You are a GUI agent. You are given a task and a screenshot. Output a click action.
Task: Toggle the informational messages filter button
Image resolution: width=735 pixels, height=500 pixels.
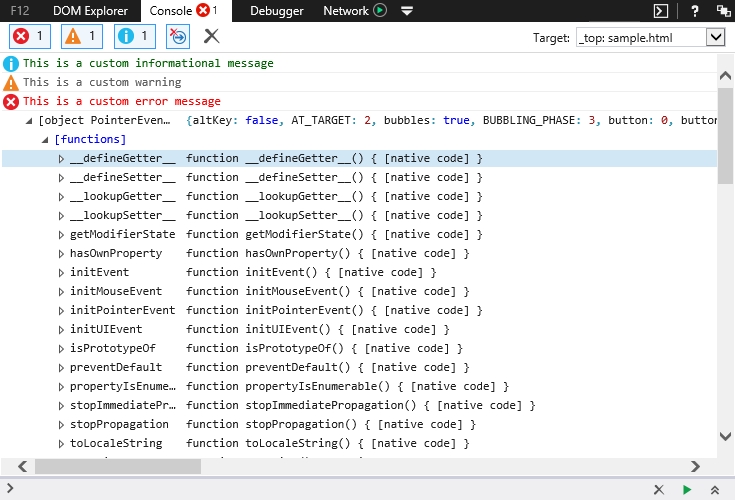(x=134, y=36)
